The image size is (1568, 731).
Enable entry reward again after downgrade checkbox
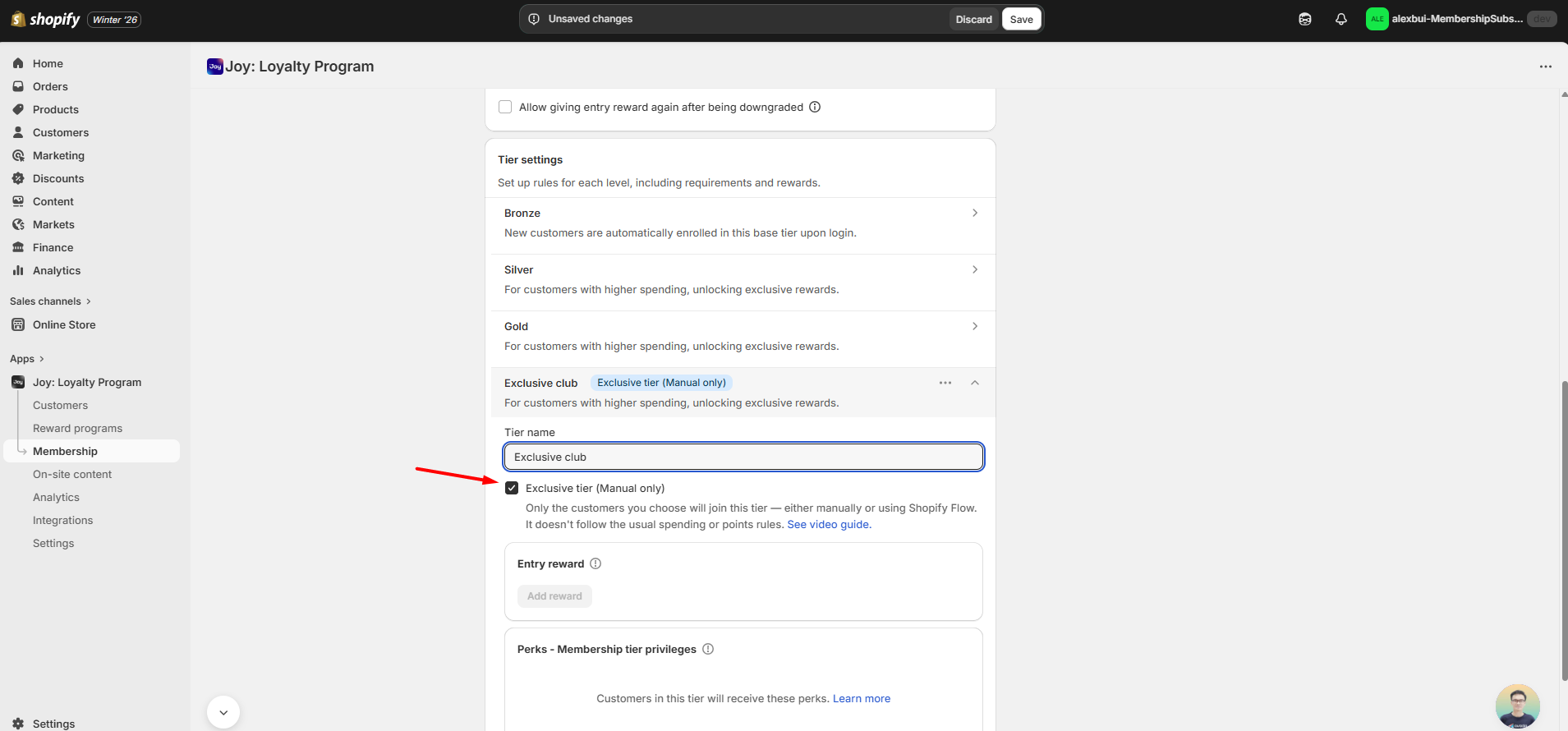(x=505, y=107)
